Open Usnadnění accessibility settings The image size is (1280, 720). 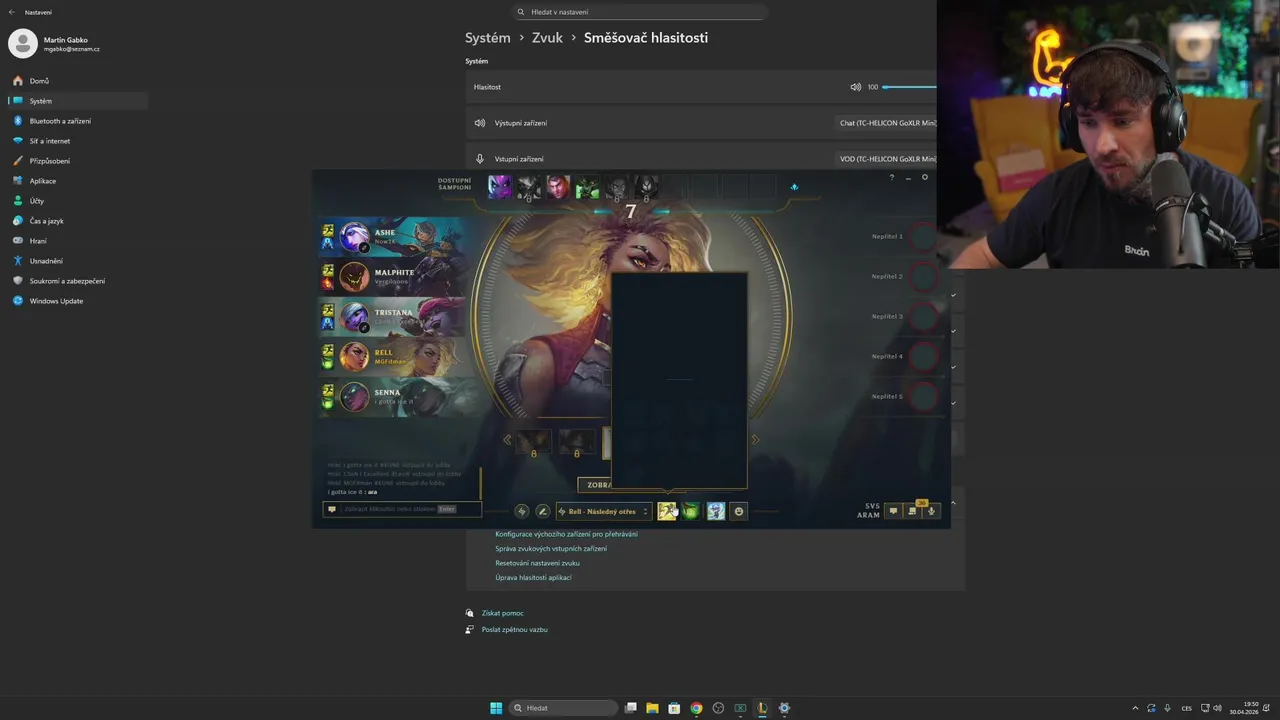point(78,261)
